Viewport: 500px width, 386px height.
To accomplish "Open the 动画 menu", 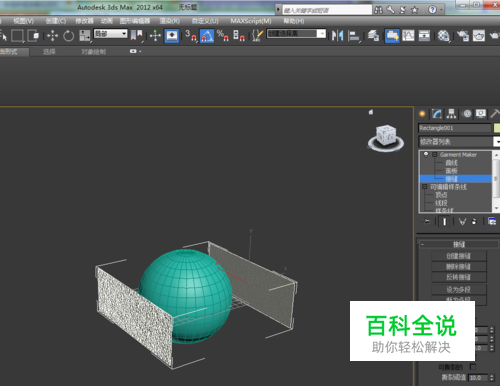I will [x=107, y=21].
